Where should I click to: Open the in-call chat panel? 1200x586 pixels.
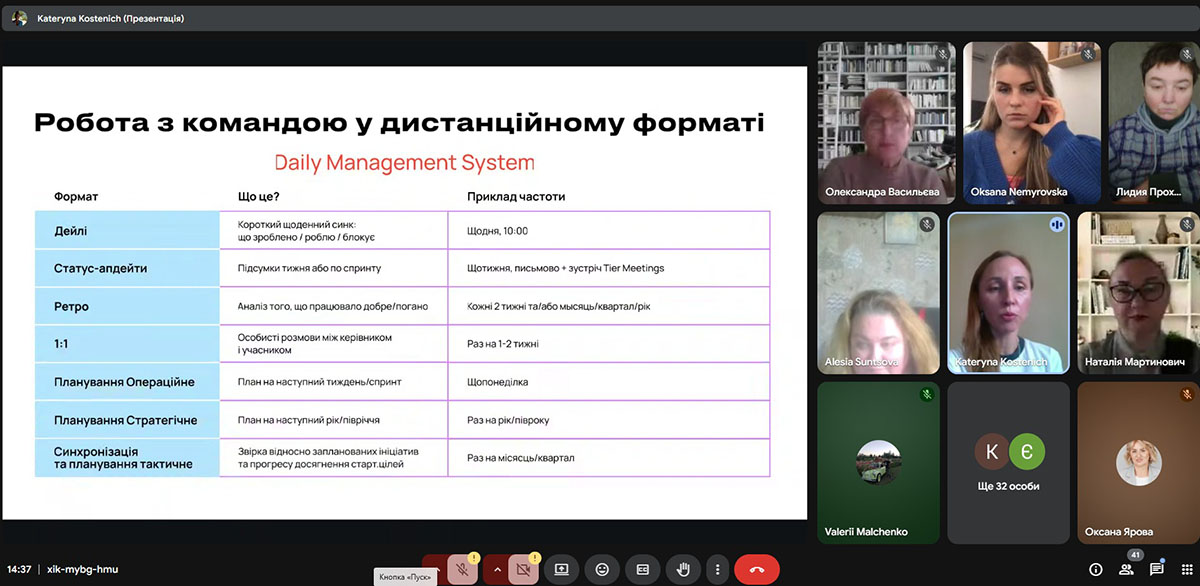coord(1157,569)
